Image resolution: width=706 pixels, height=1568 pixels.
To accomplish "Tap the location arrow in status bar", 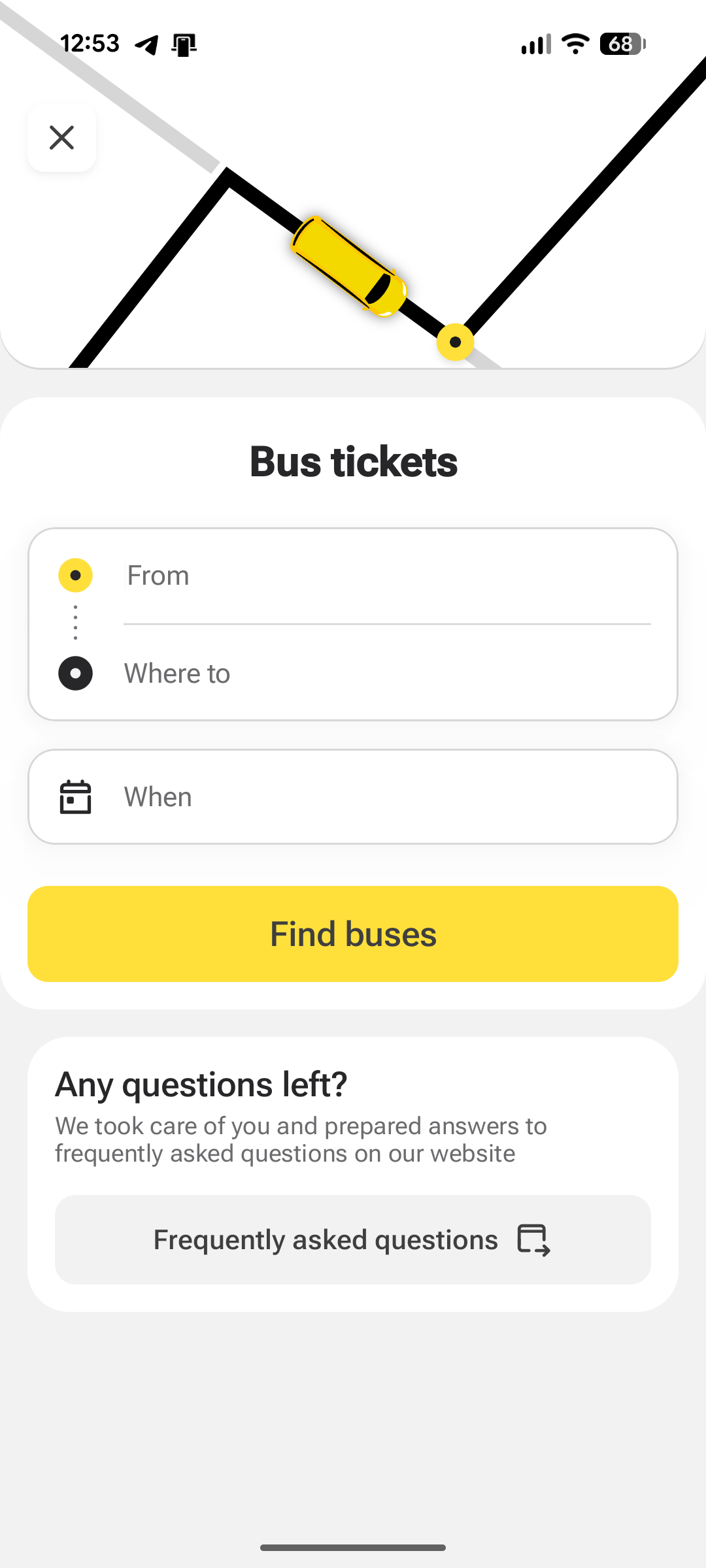I will [x=147, y=44].
